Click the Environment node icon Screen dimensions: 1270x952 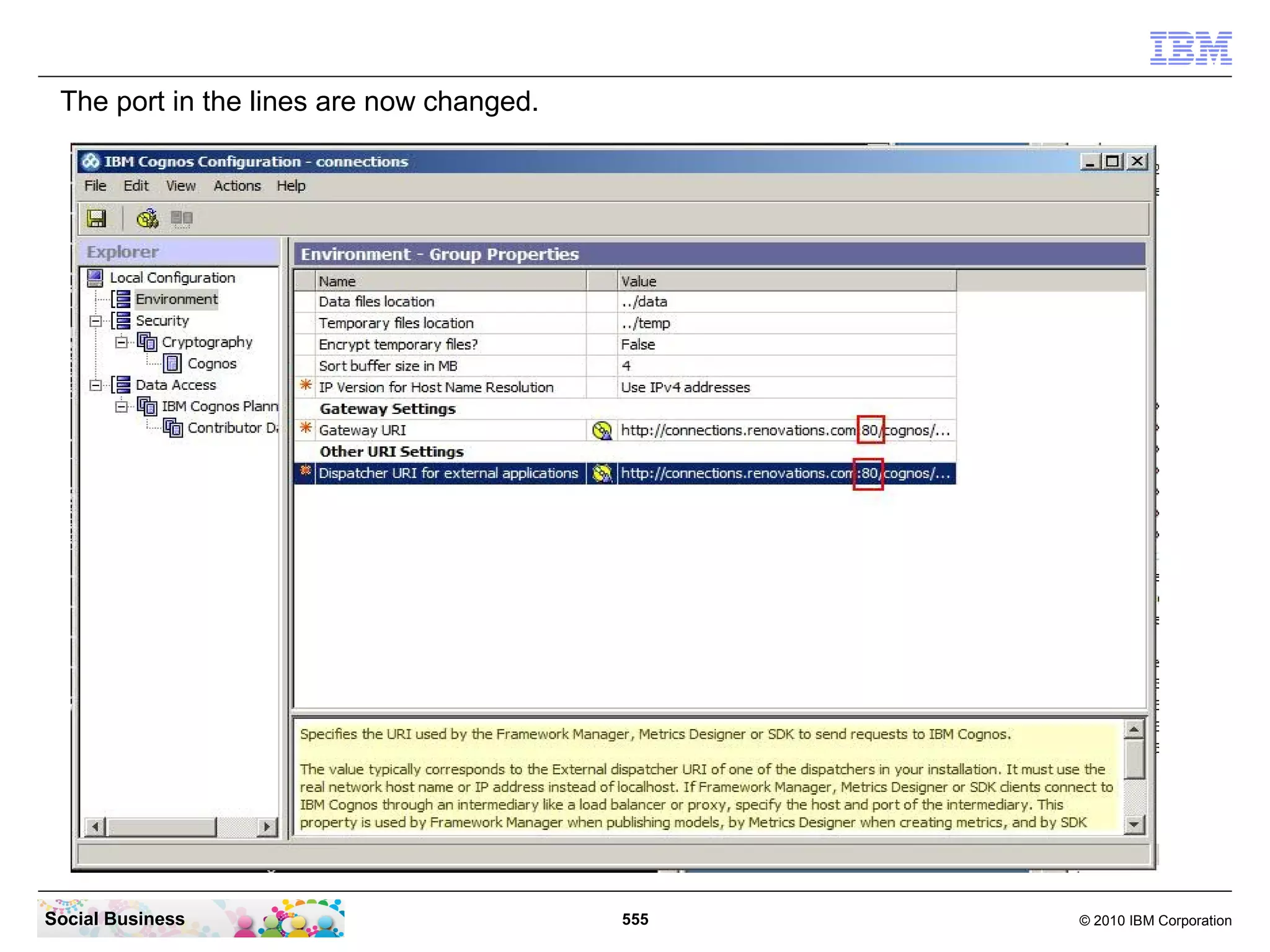click(x=121, y=299)
